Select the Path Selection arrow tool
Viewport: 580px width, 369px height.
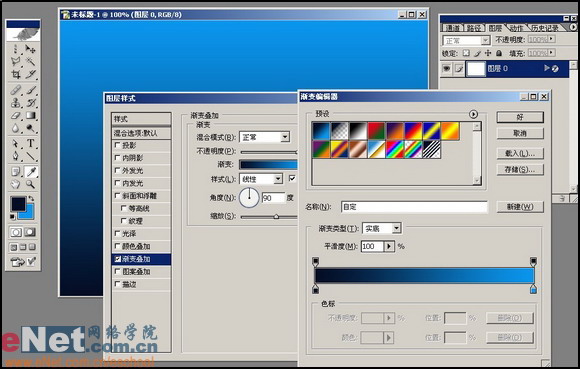click(x=16, y=143)
